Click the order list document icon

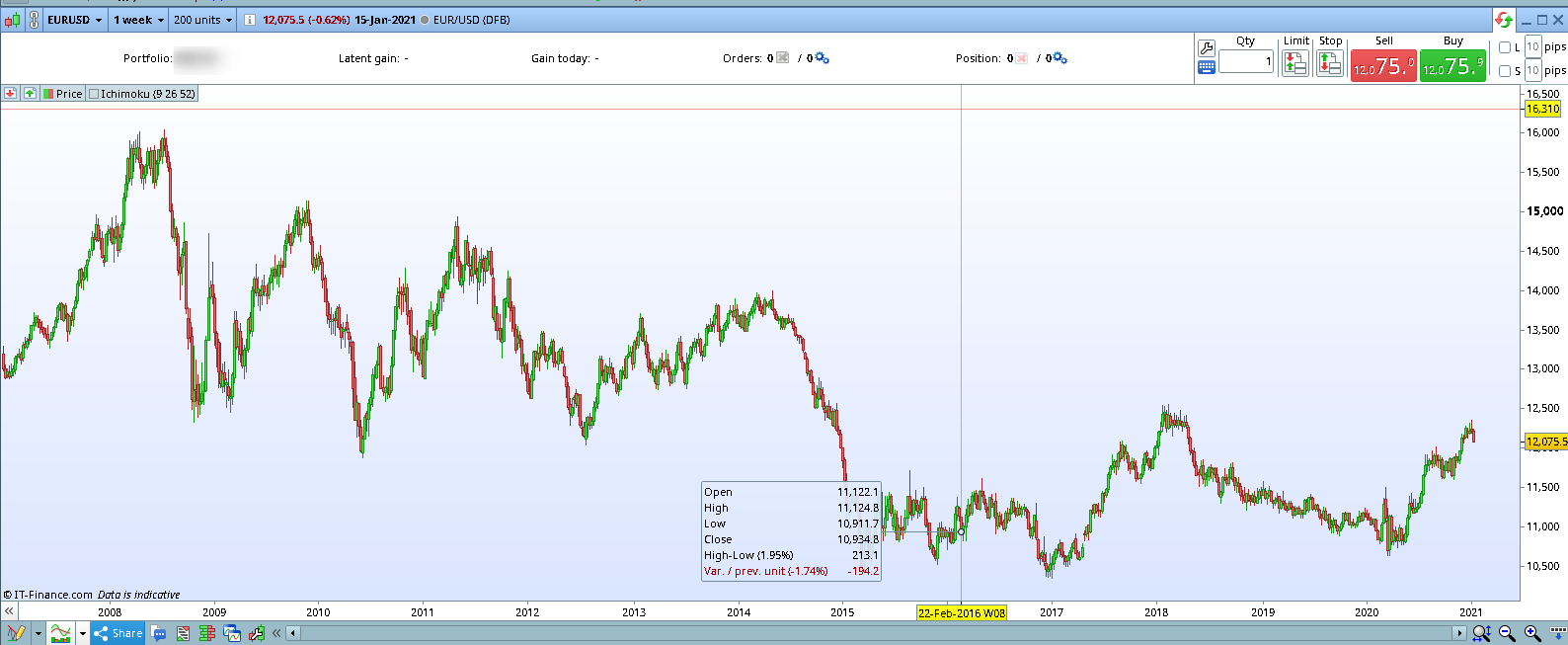click(183, 633)
